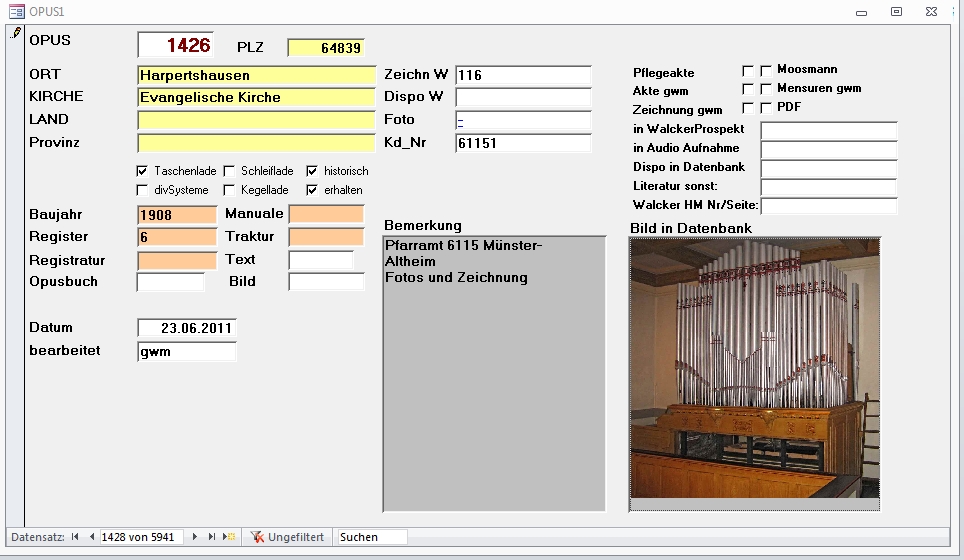Advance to the next record
Viewport: 964px width, 560px height.
coord(194,537)
